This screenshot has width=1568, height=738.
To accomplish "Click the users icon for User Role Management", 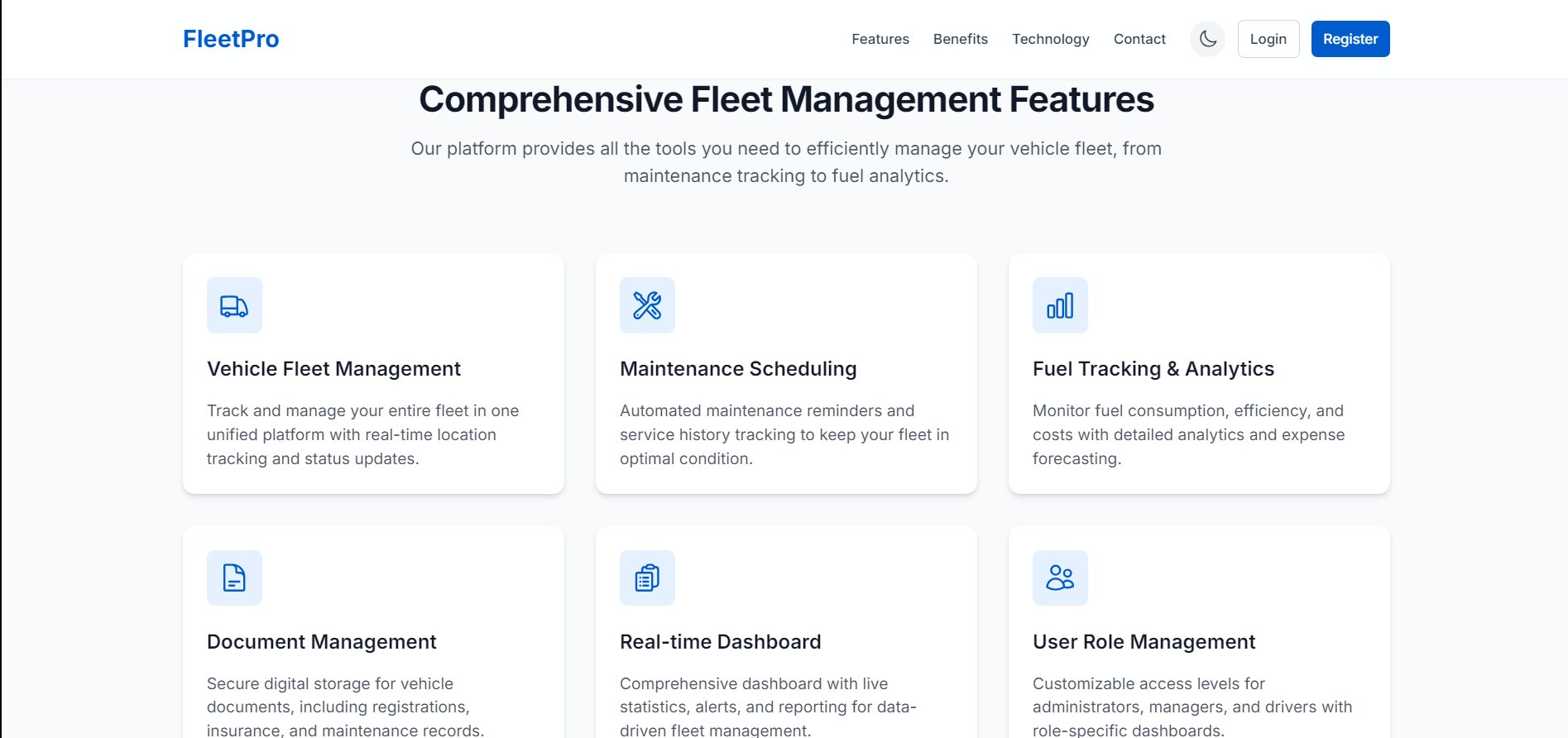I will pos(1060,577).
